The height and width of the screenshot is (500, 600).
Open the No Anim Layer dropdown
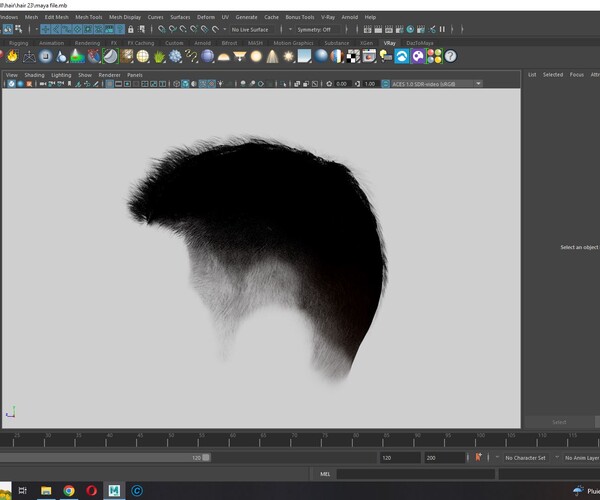tap(582, 458)
